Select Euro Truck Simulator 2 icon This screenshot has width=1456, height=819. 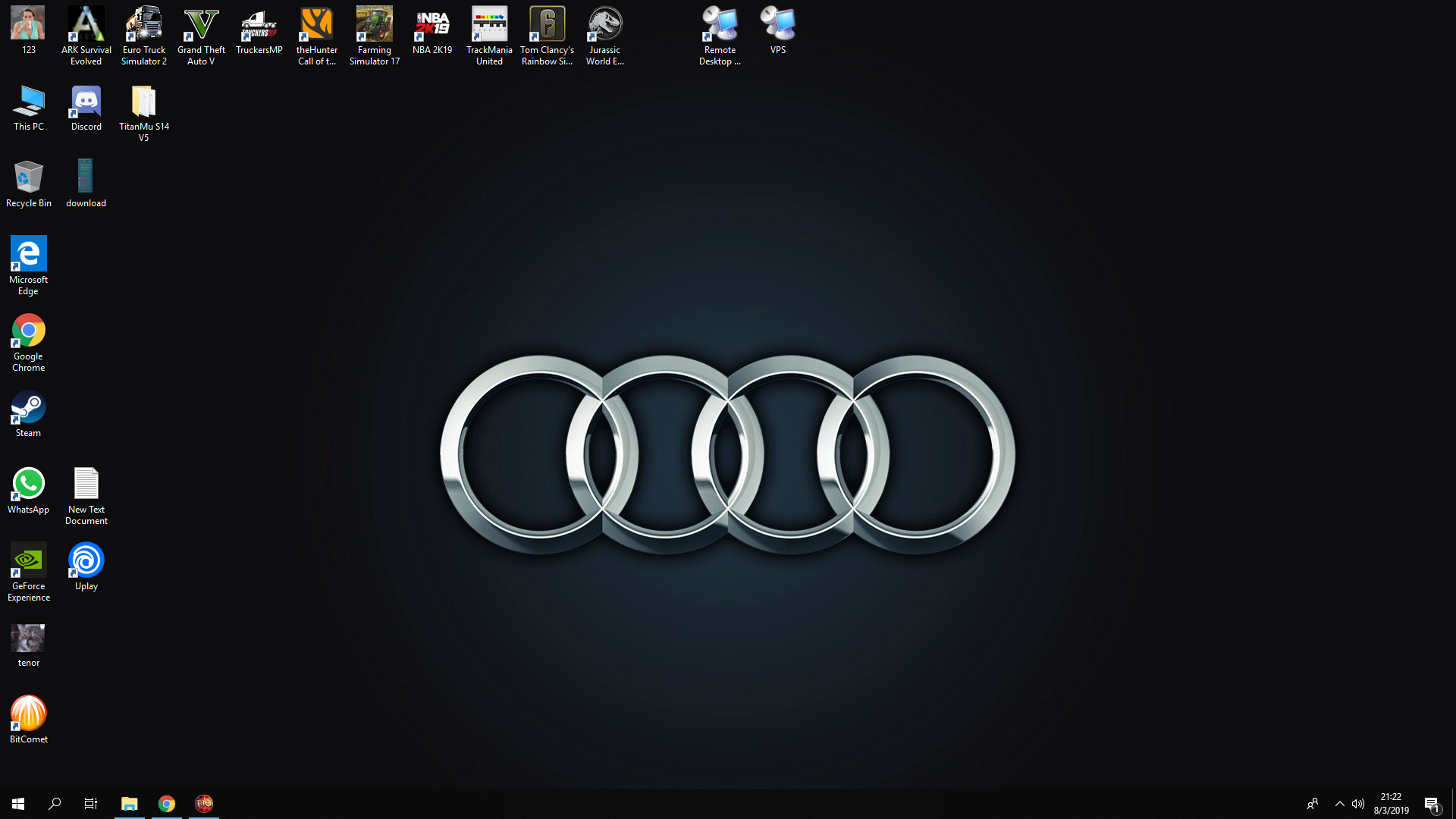144,36
